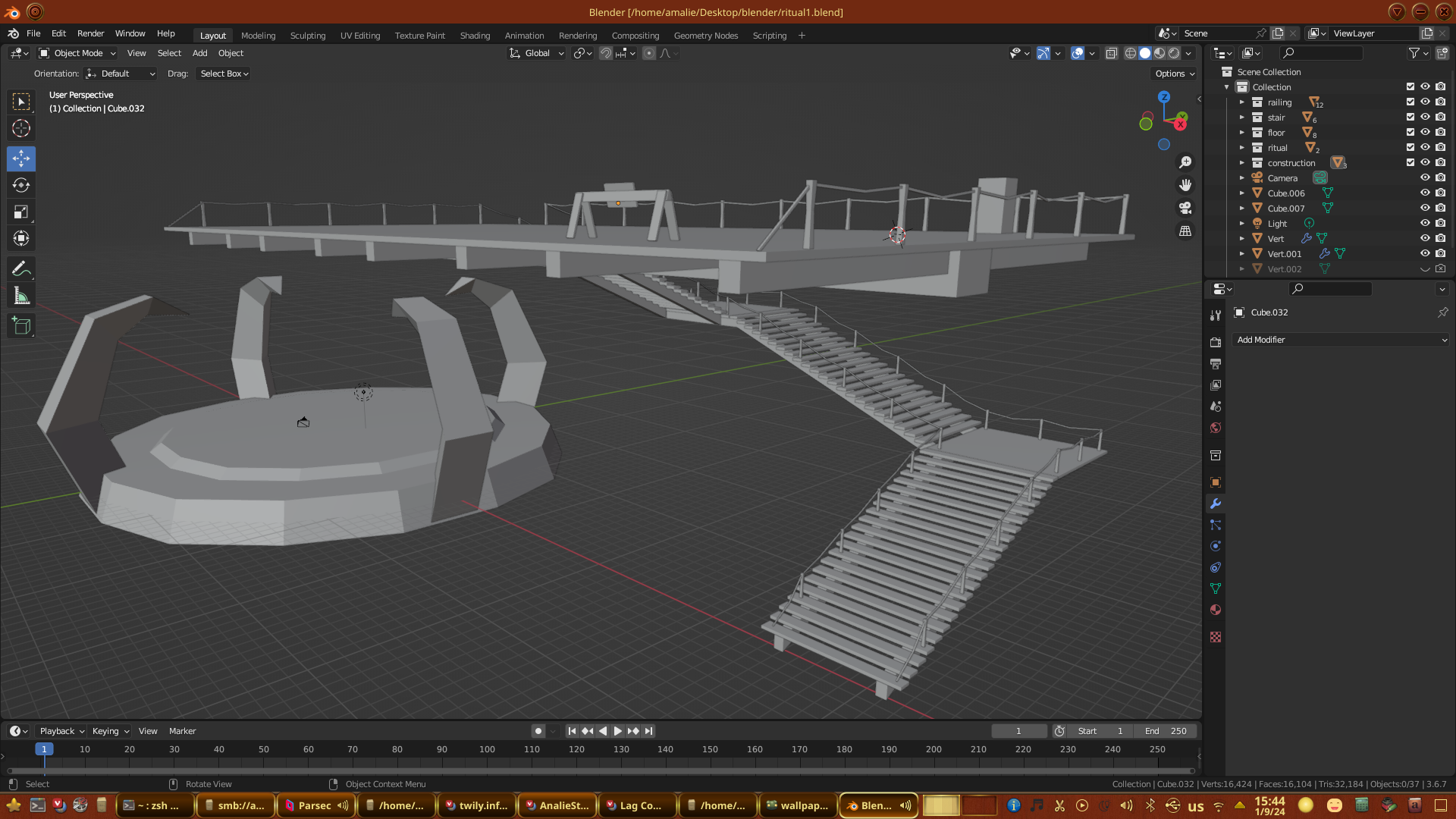Select the Rotate tool in toolbar
The width and height of the screenshot is (1456, 819).
coord(21,186)
